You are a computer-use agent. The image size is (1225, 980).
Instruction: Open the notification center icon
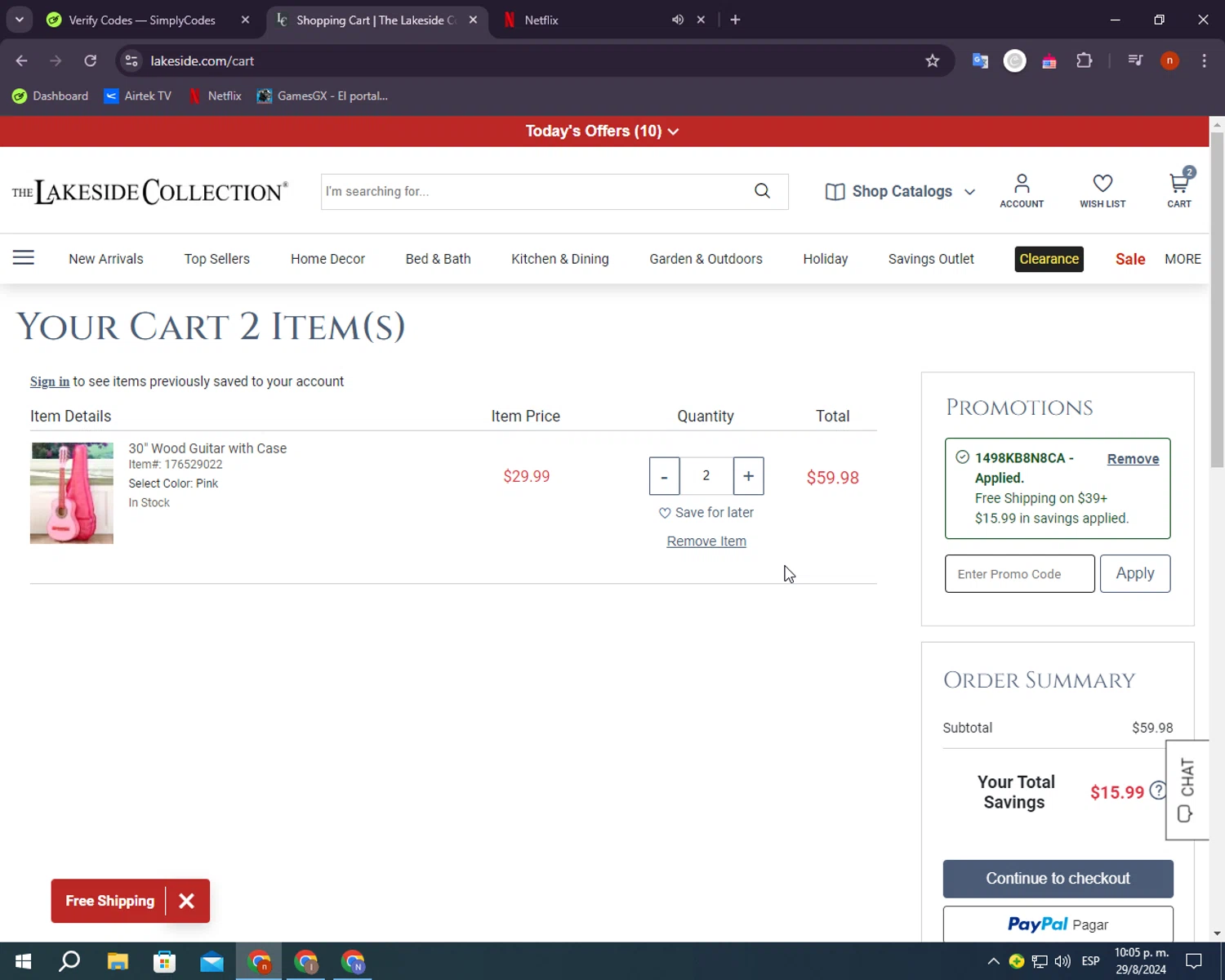[1194, 961]
